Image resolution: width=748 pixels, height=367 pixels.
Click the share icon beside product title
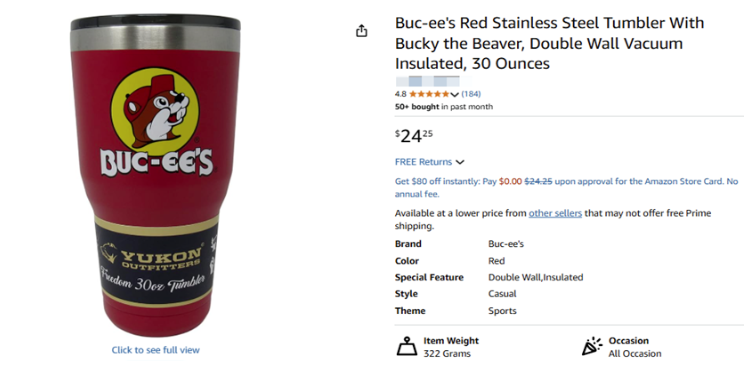tap(362, 31)
